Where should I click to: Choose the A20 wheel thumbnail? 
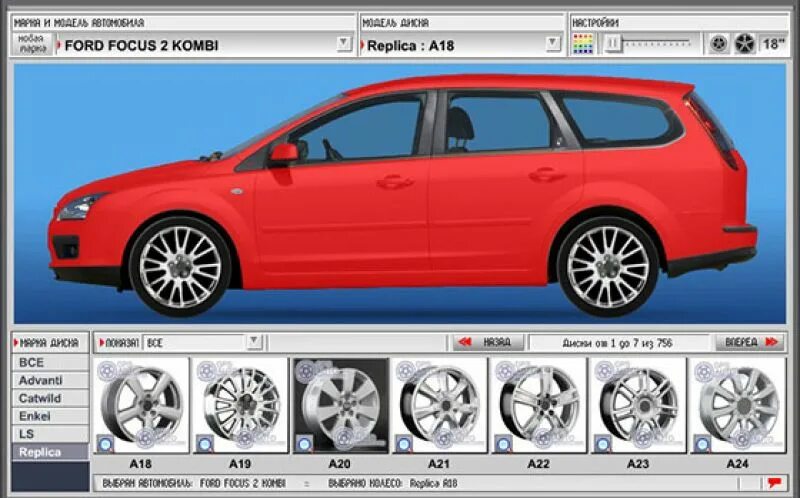[x=340, y=406]
